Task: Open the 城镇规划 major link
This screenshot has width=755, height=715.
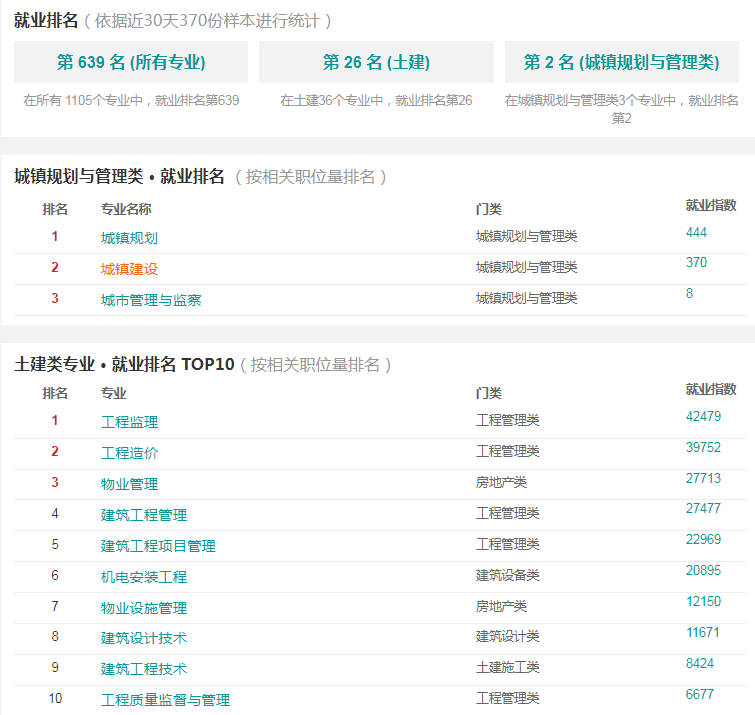Action: click(x=129, y=238)
